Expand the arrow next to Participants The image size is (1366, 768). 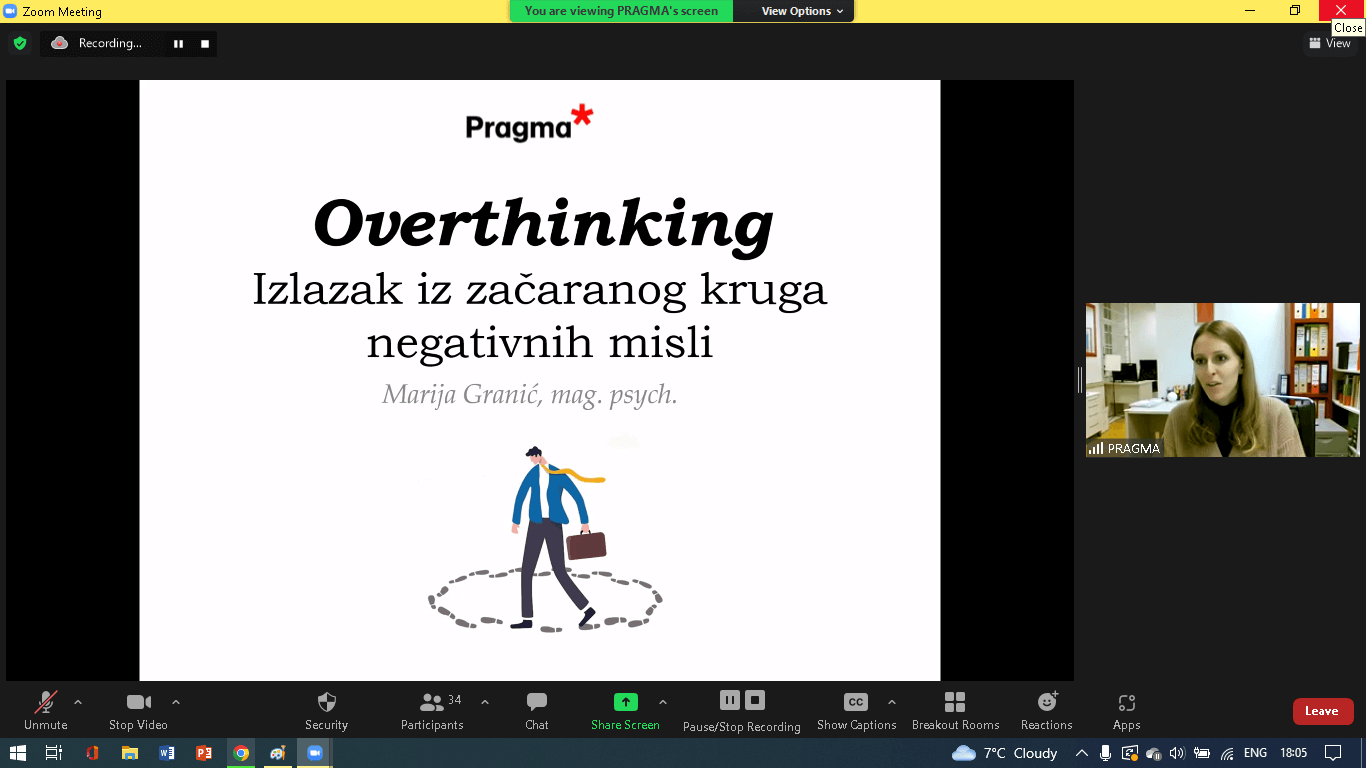(x=485, y=702)
